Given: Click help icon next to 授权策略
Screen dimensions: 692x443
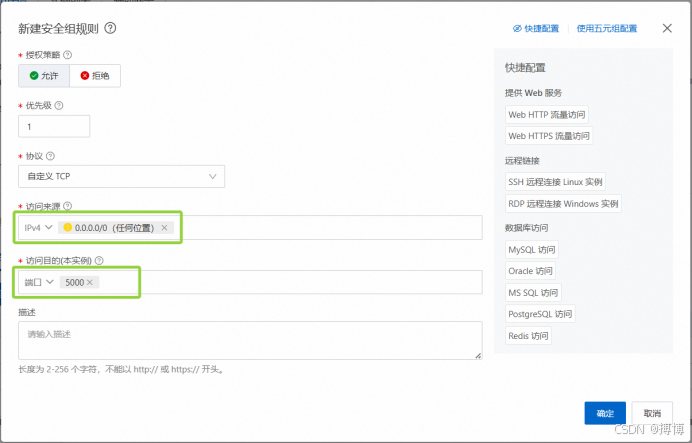Looking at the screenshot, I should click(68, 55).
